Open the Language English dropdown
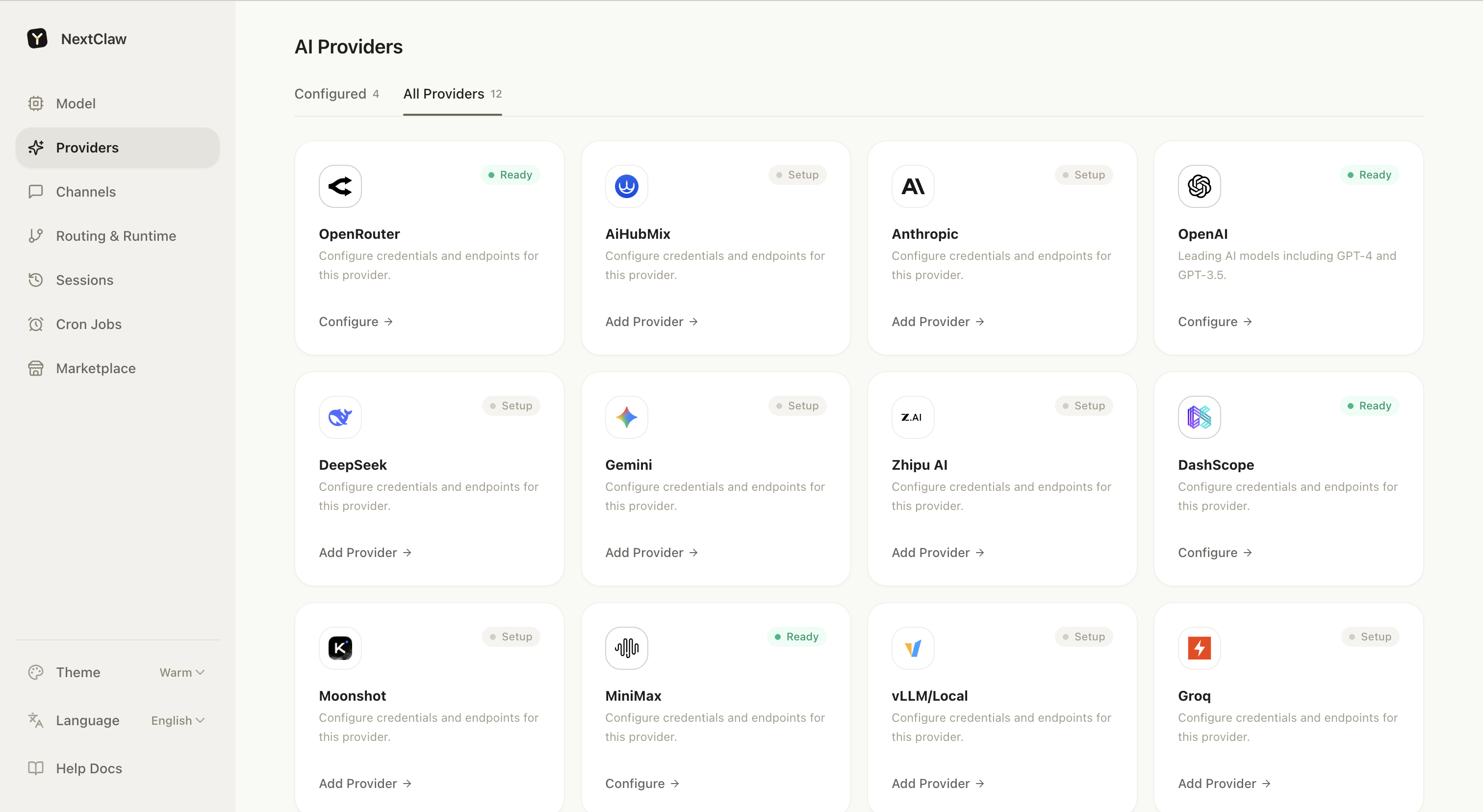 178,720
